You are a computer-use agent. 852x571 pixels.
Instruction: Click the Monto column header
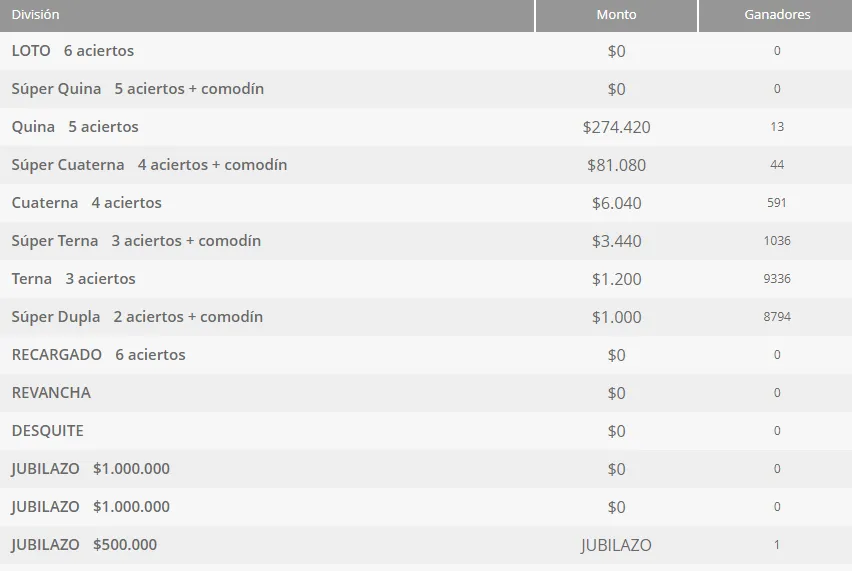coord(616,15)
